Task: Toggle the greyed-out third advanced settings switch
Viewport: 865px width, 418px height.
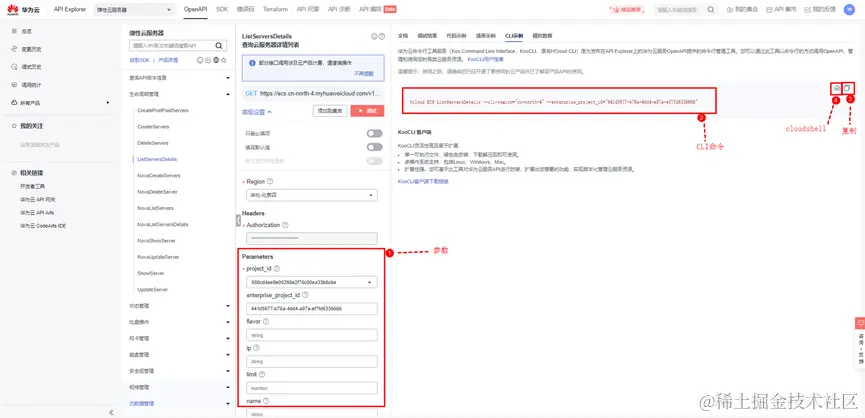Action: click(375, 161)
